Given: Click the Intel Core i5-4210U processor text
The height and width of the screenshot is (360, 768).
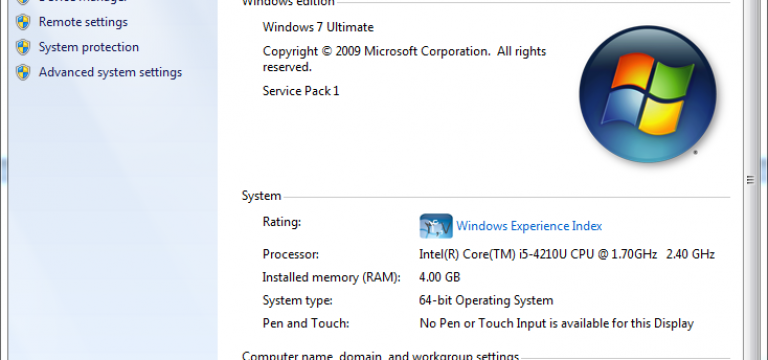Looking at the screenshot, I should coord(567,254).
